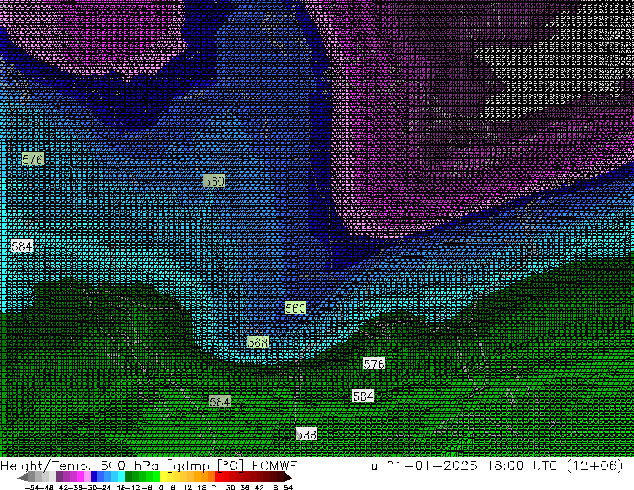Click the 588 contour label
This screenshot has height=490, width=634.
306,434
